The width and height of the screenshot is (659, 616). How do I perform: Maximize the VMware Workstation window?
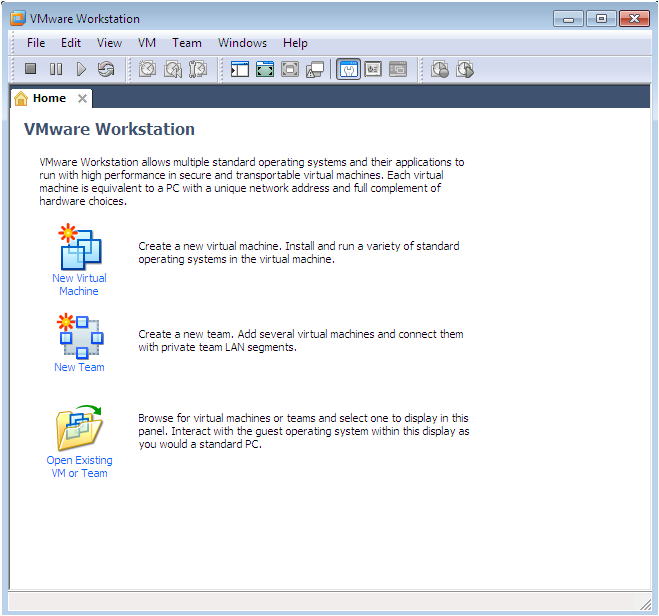[601, 19]
